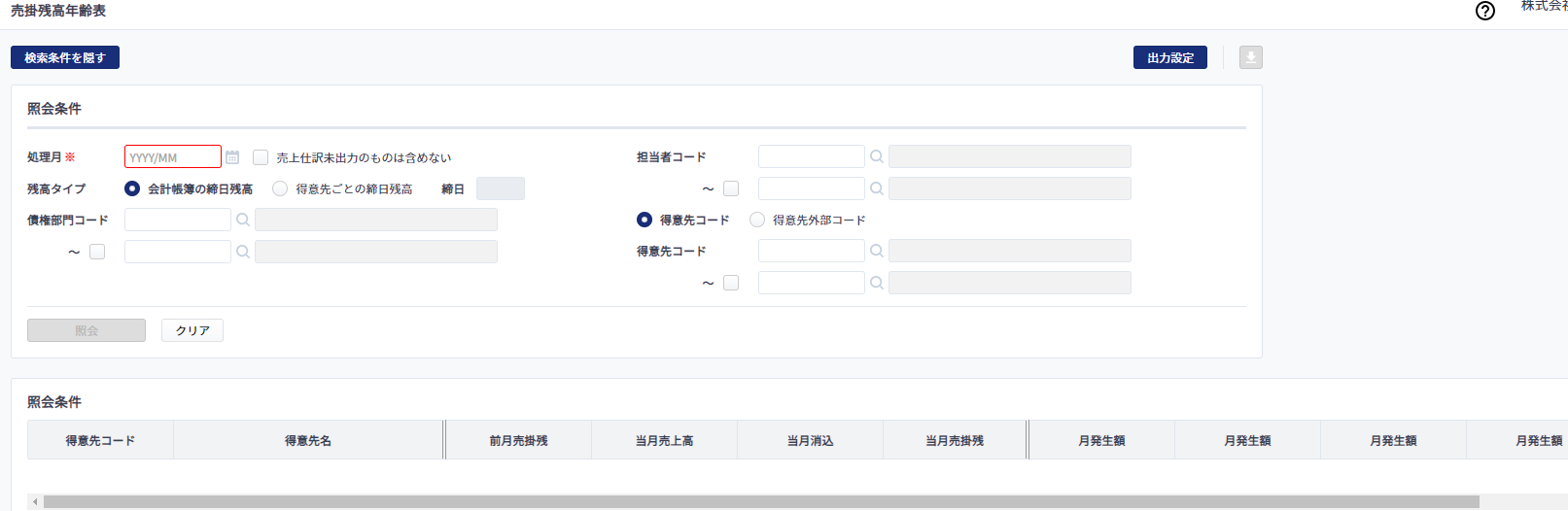Image resolution: width=1568 pixels, height=511 pixels.
Task: Toggle the 担当者コード range checkbox
Action: (x=731, y=188)
